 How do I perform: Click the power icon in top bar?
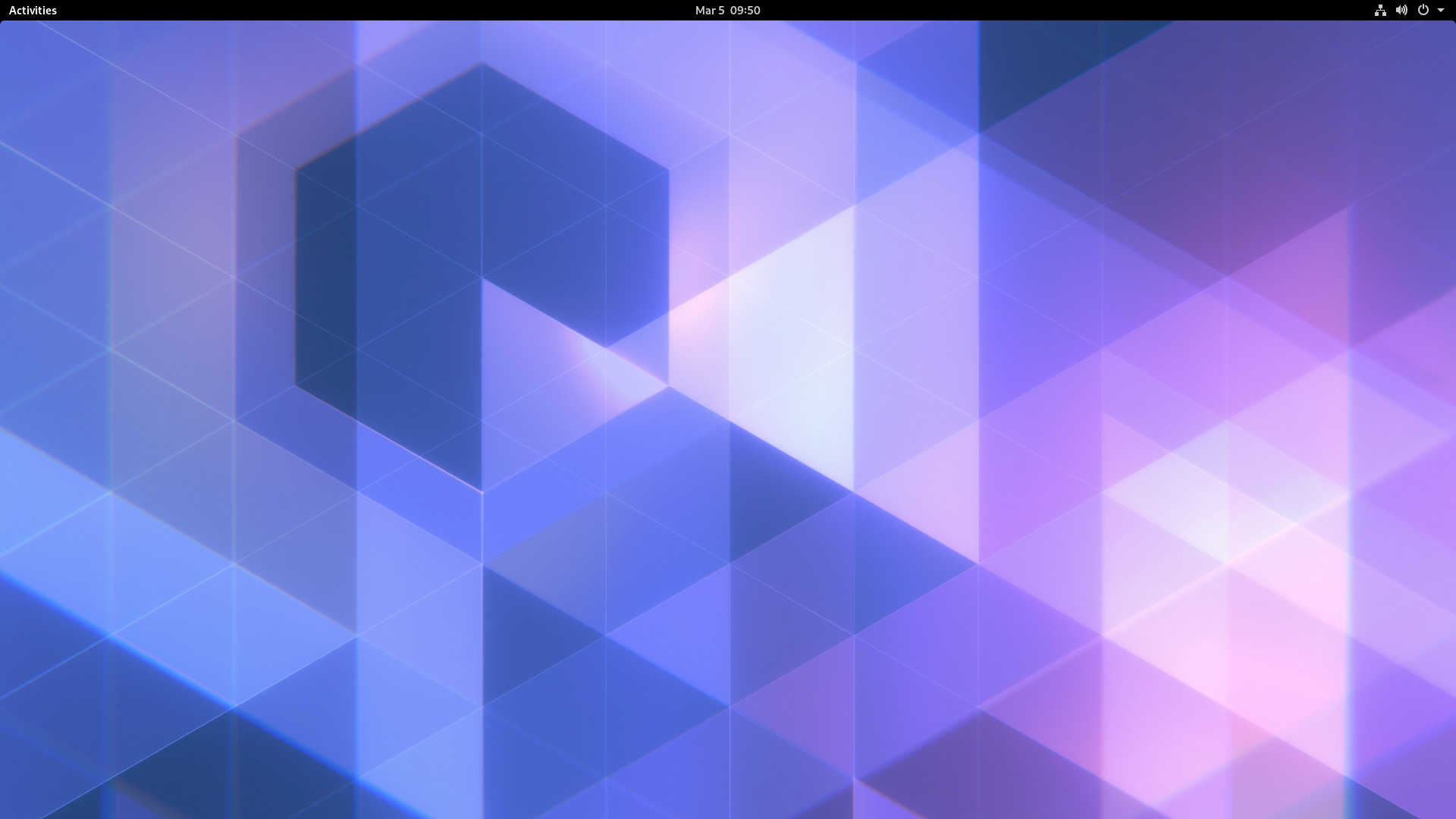tap(1423, 10)
